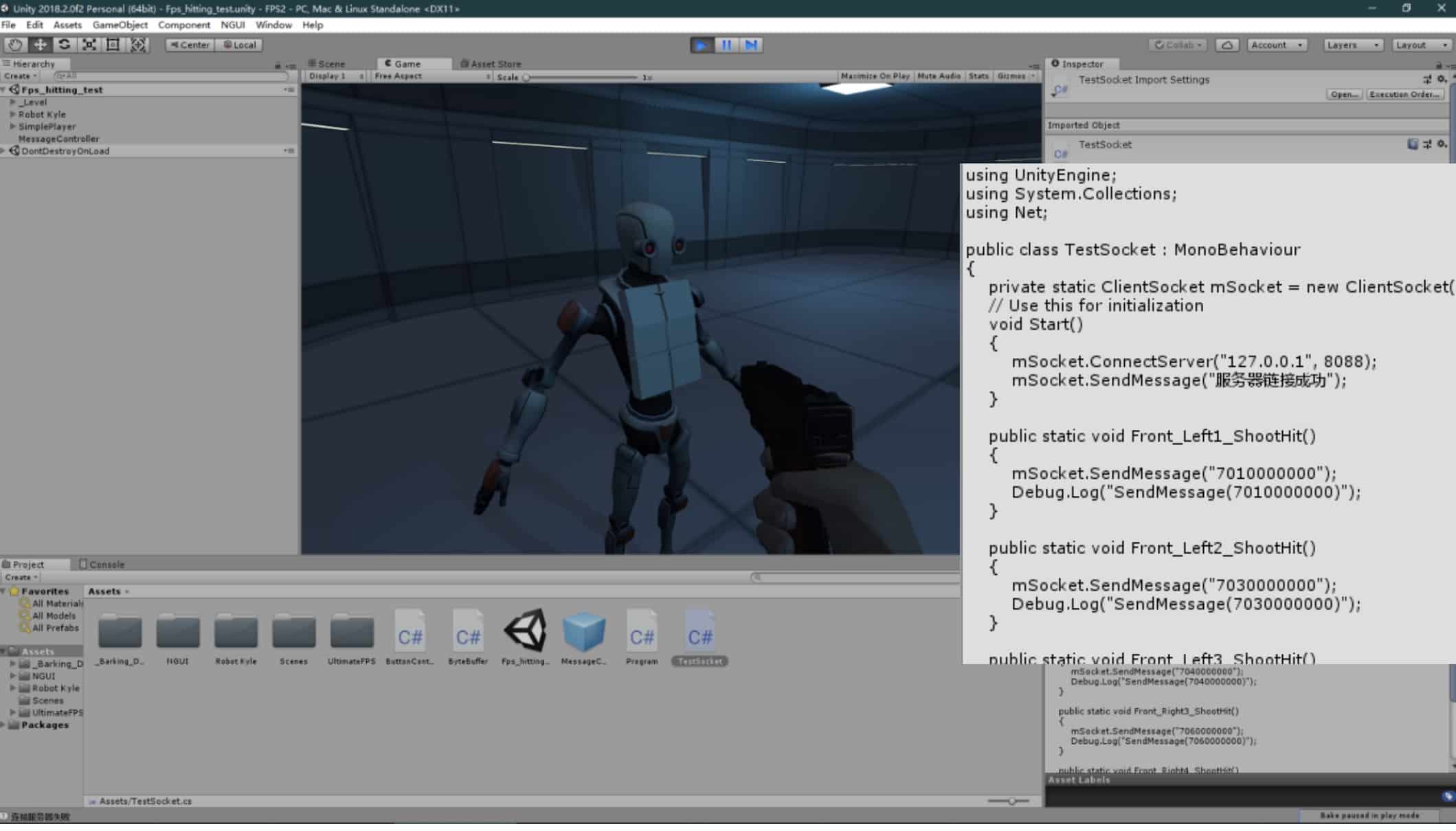Select the combined Transform tool
The height and width of the screenshot is (831, 1456).
(x=138, y=45)
